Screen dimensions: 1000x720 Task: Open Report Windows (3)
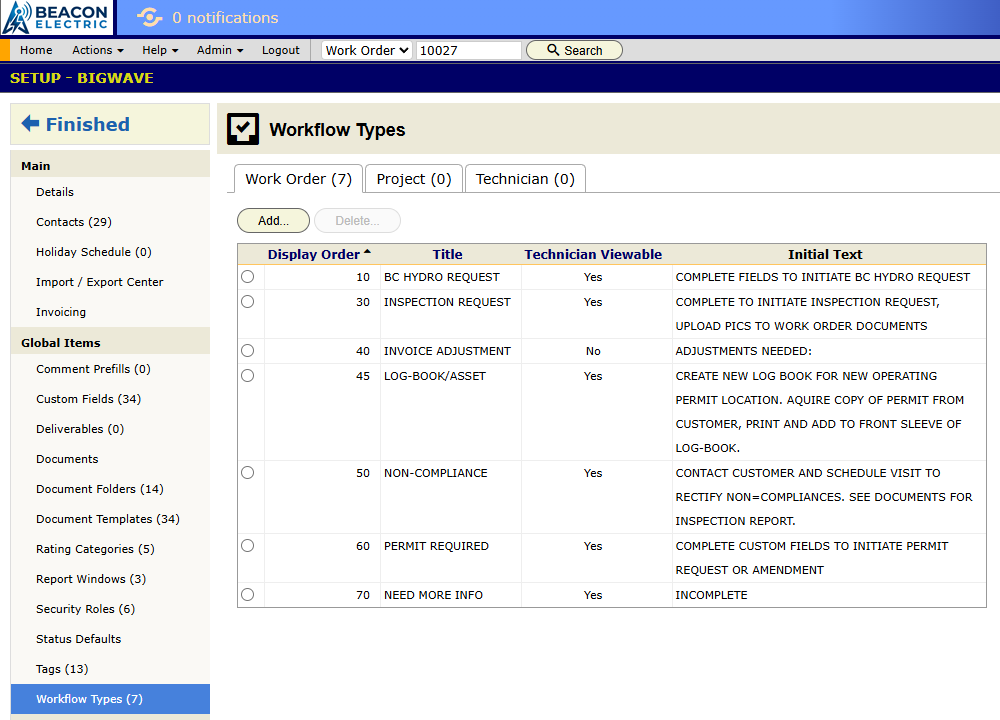coord(91,578)
